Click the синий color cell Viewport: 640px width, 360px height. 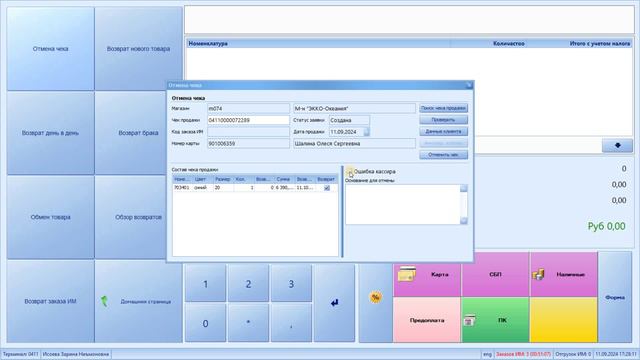pyautogui.click(x=200, y=188)
